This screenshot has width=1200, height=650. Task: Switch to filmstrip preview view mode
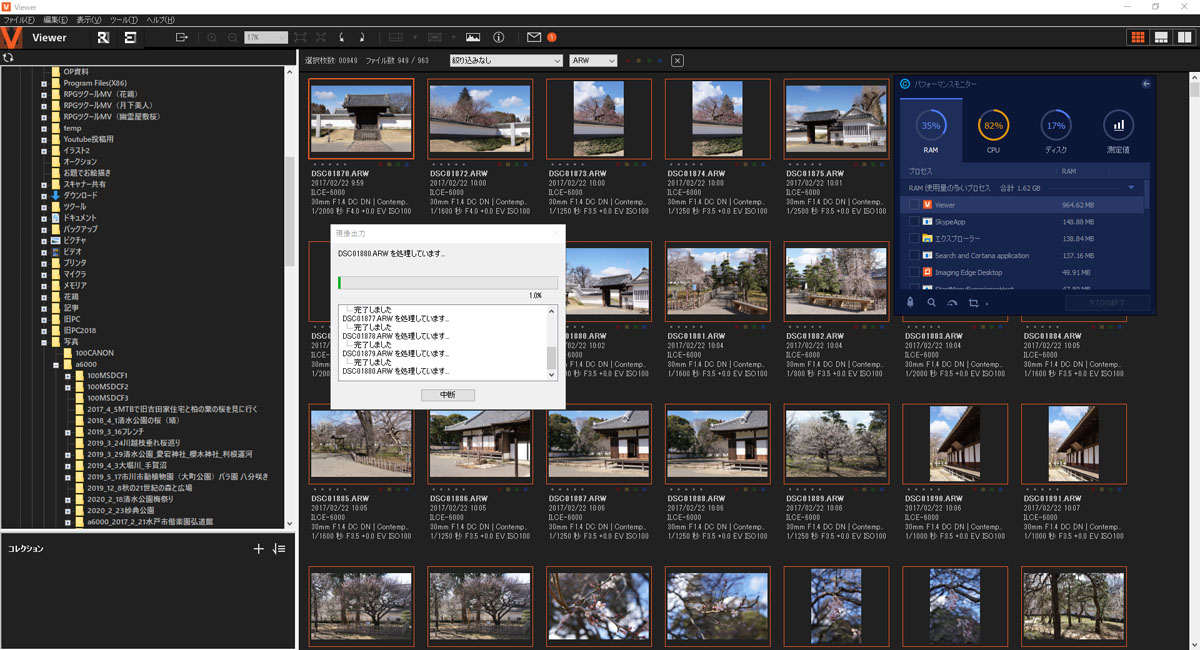click(x=1161, y=38)
